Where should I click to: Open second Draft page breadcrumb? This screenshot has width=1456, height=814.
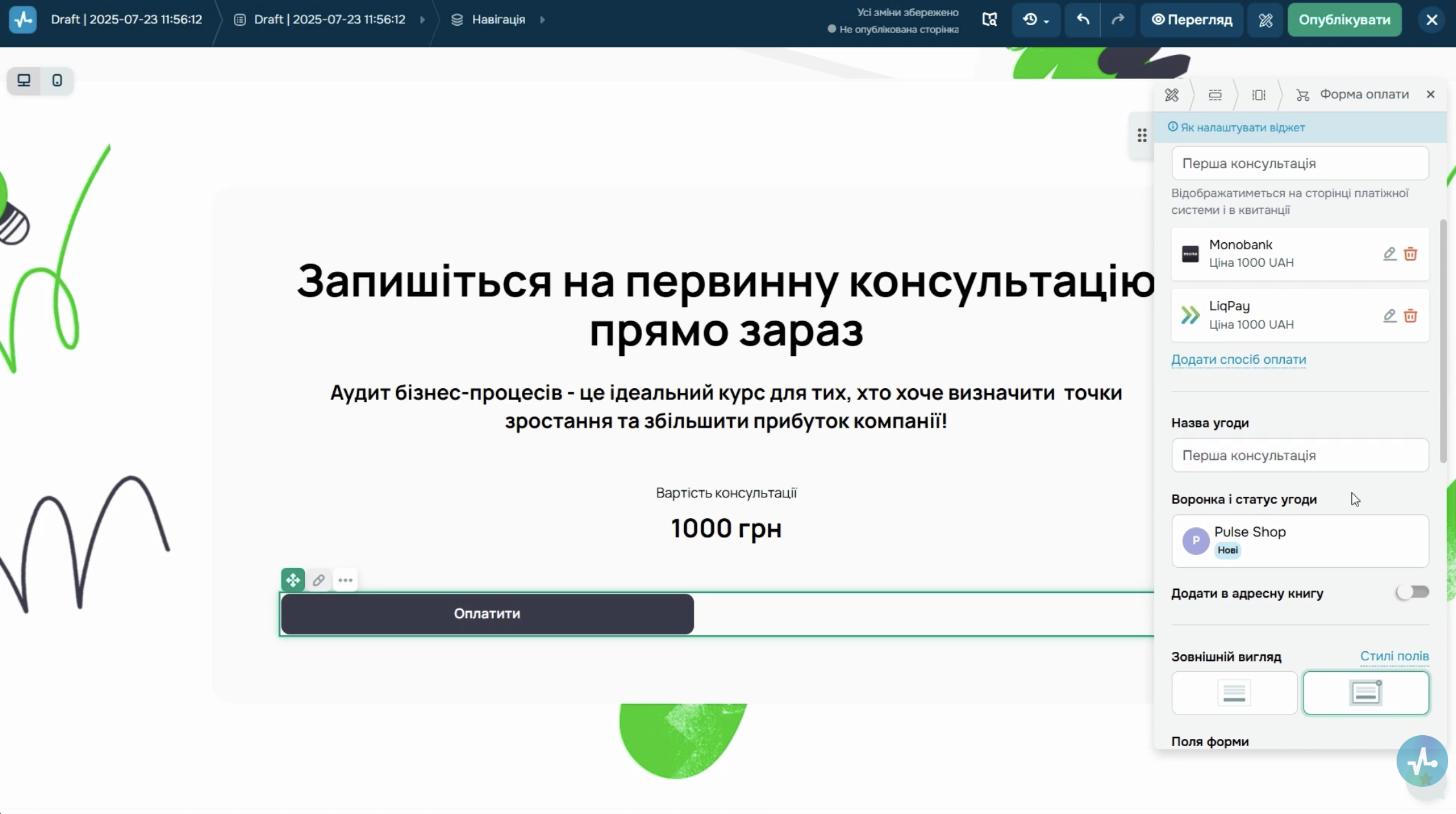point(321,19)
